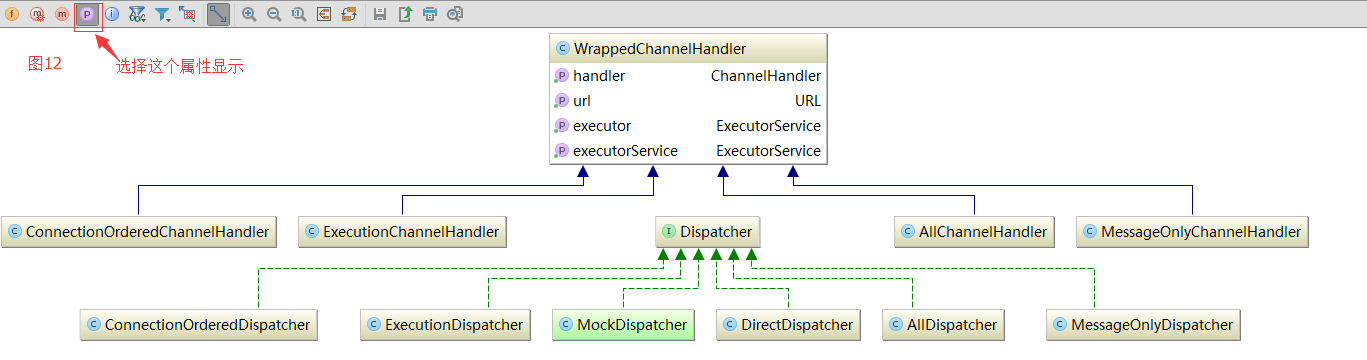Click the Zoom Out magnifier icon
Screen dimensions: 1367x360
click(x=274, y=14)
